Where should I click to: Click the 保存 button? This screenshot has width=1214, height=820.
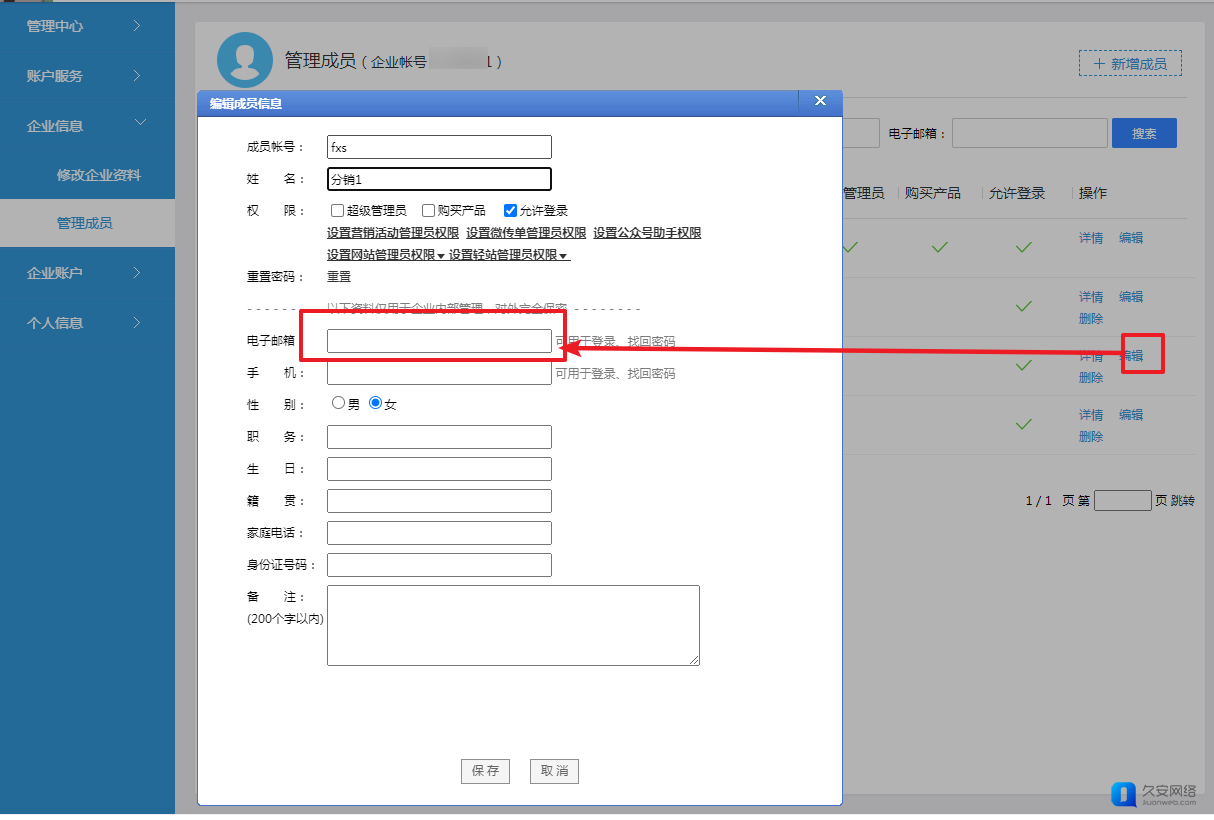pos(485,771)
